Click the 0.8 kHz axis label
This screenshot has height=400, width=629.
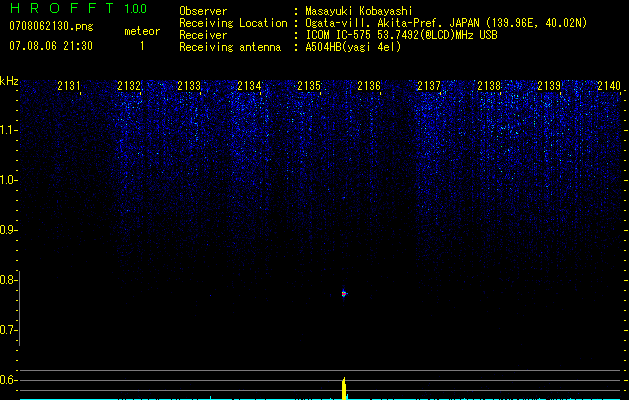point(7,280)
